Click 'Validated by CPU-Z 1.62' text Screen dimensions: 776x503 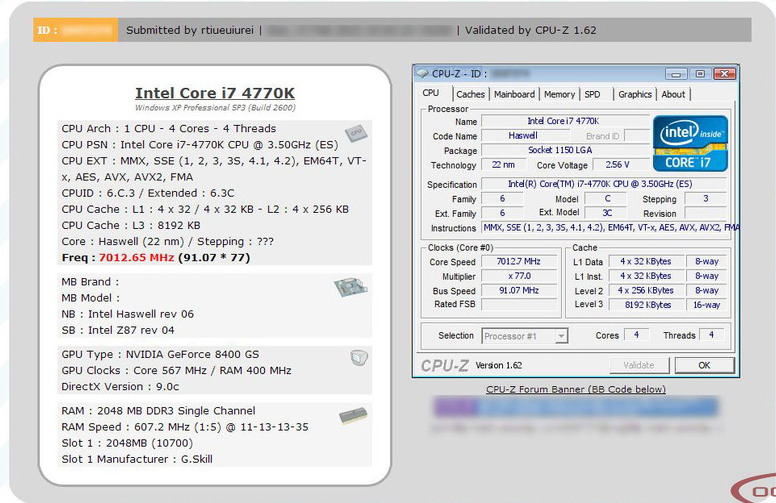(x=531, y=30)
